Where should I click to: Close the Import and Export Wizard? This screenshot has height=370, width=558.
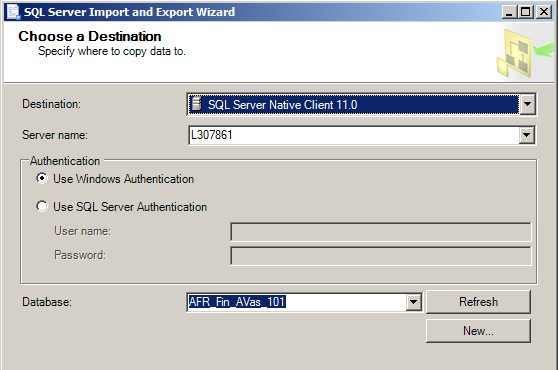544,12
